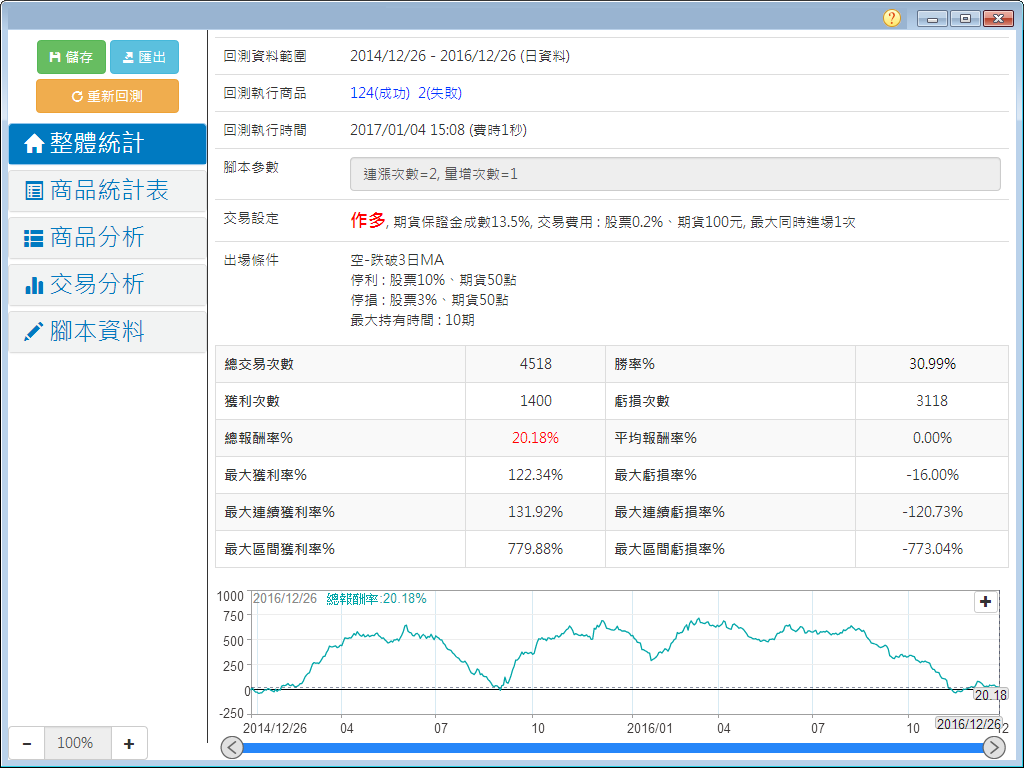This screenshot has width=1024, height=768.
Task: Open the 交易分析 tab
Action: click(107, 284)
